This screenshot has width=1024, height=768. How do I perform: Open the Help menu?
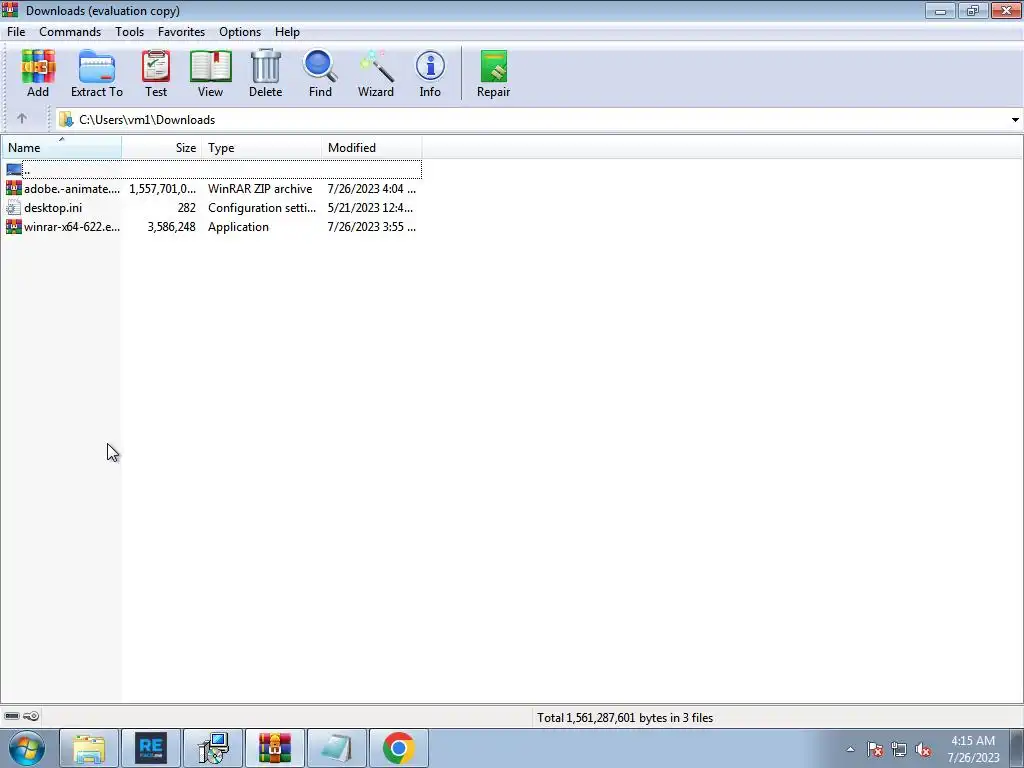click(x=287, y=31)
